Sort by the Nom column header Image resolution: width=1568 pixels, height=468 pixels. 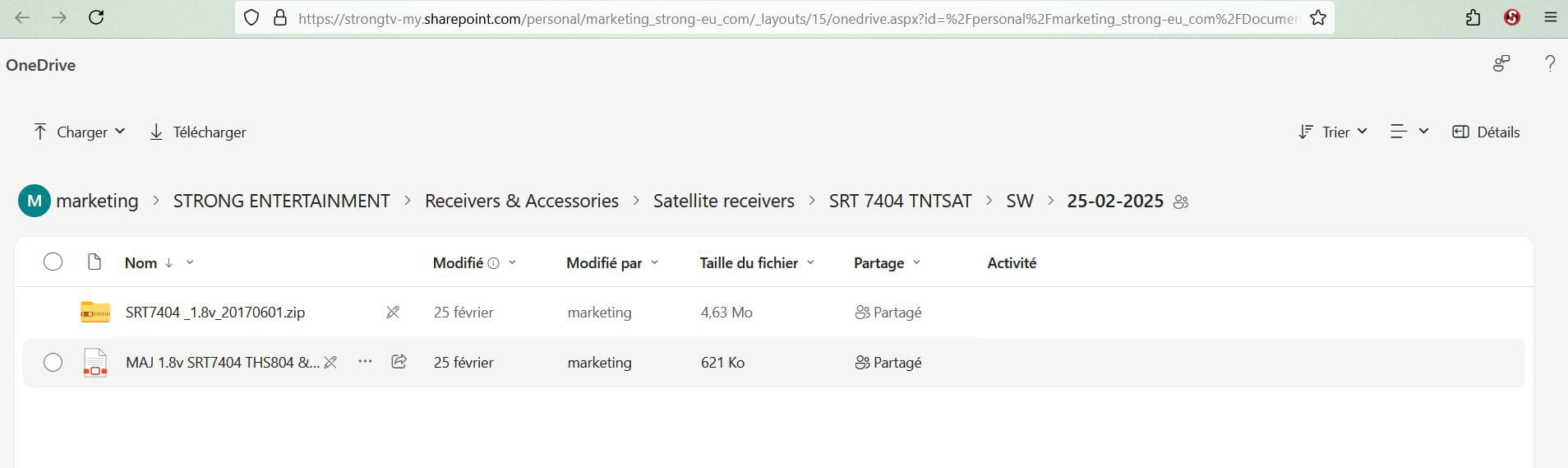click(141, 262)
